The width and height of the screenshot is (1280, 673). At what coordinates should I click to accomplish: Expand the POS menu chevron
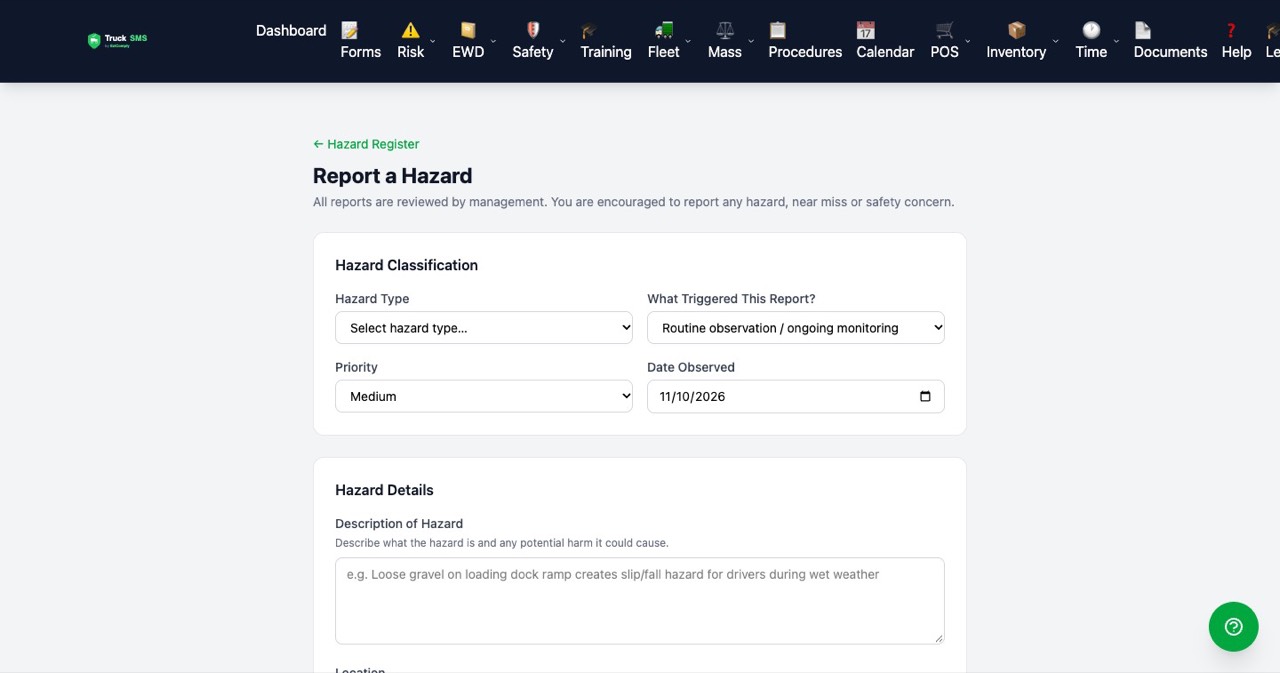tap(968, 41)
